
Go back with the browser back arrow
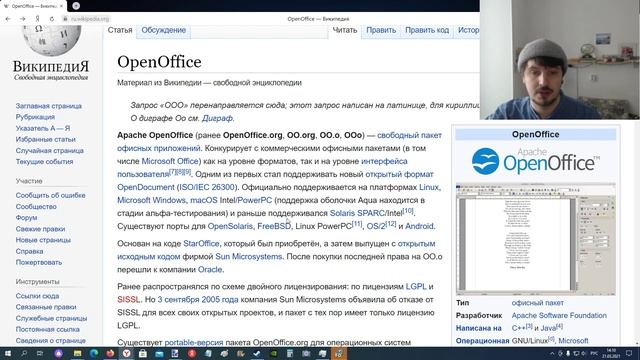click(x=8, y=19)
